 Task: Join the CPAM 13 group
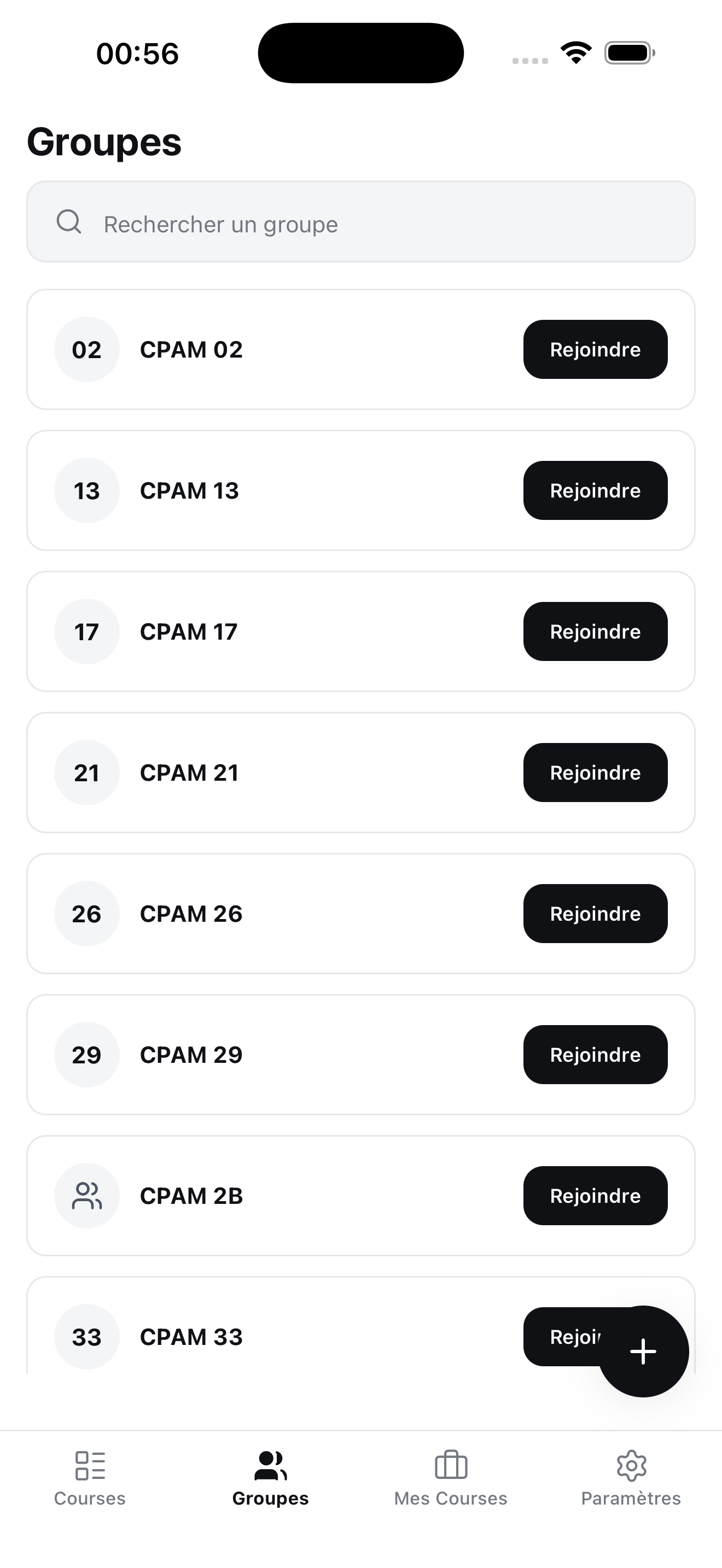595,490
